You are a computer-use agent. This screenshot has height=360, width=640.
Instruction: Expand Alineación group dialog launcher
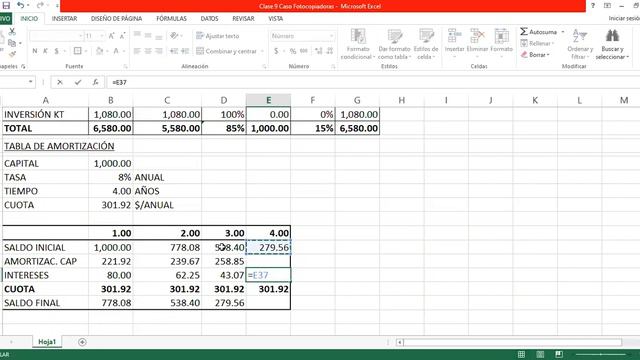[x=264, y=66]
